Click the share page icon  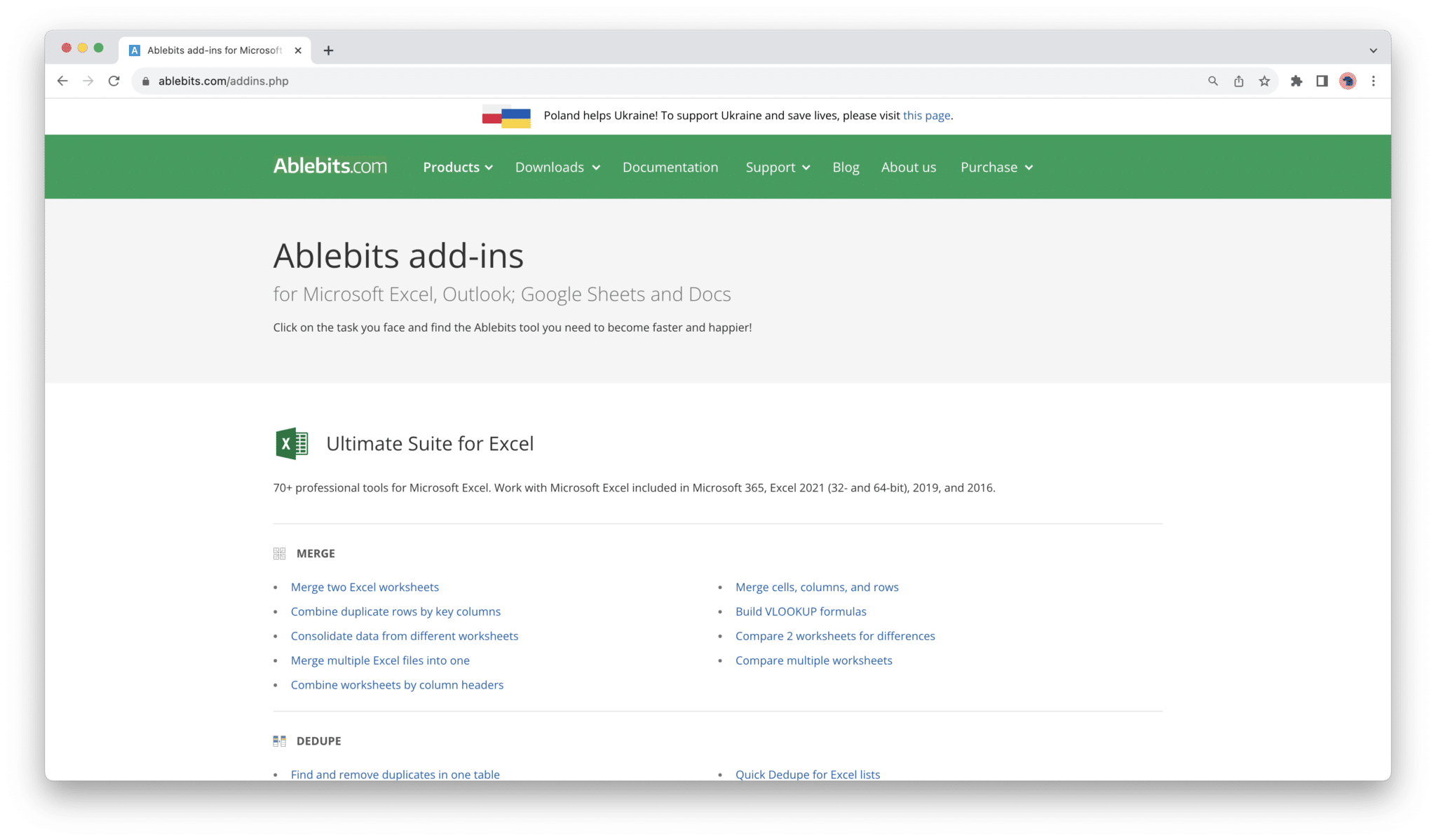coord(1239,81)
